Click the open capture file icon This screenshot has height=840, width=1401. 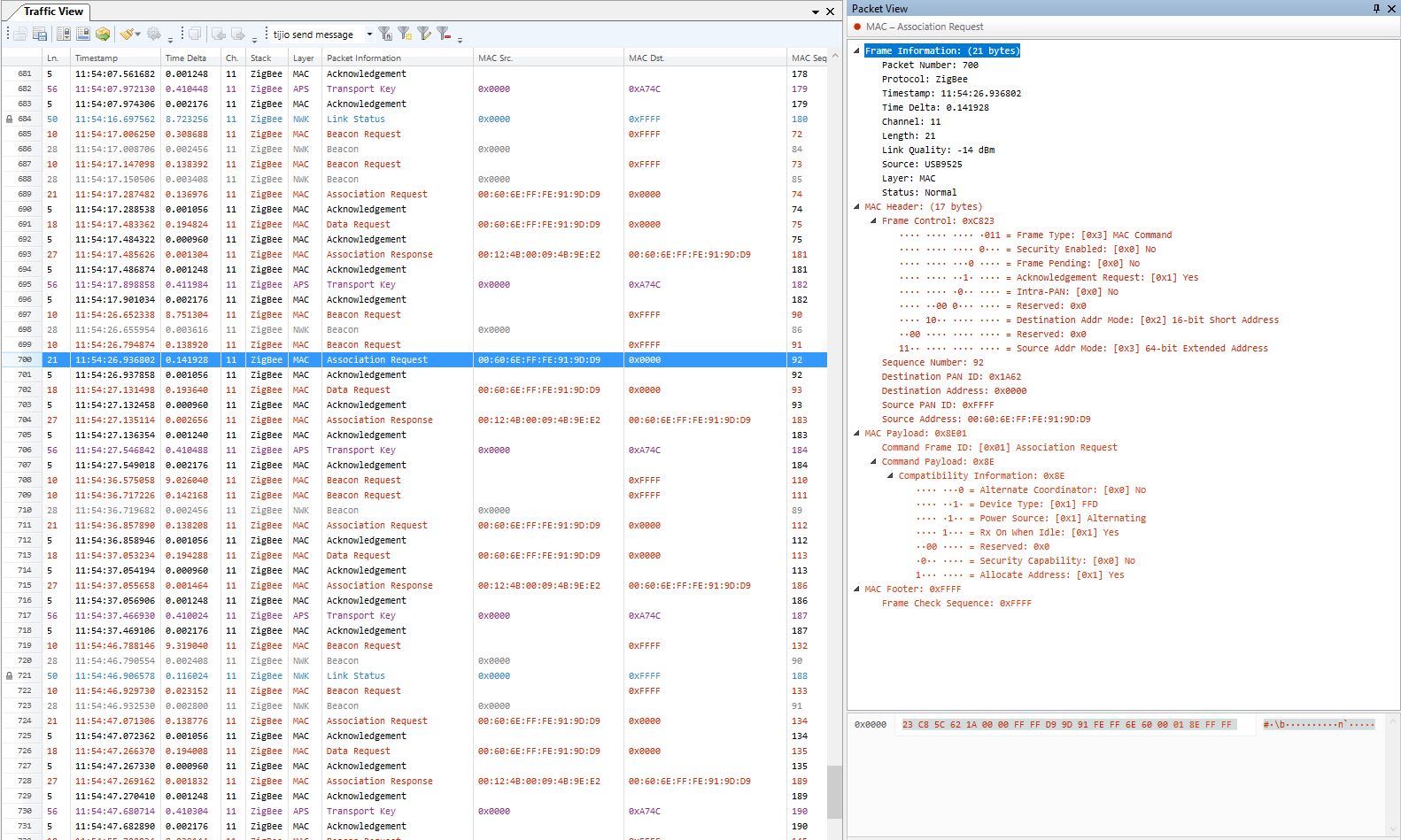(19, 34)
